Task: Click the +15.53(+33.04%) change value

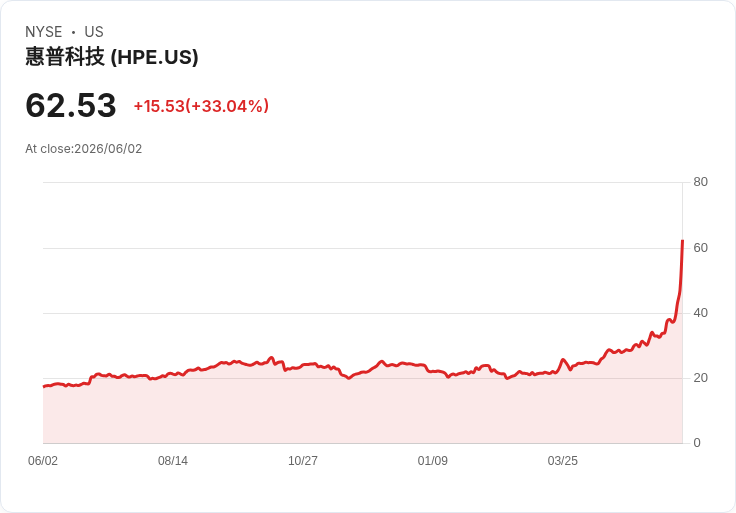Action: [201, 106]
